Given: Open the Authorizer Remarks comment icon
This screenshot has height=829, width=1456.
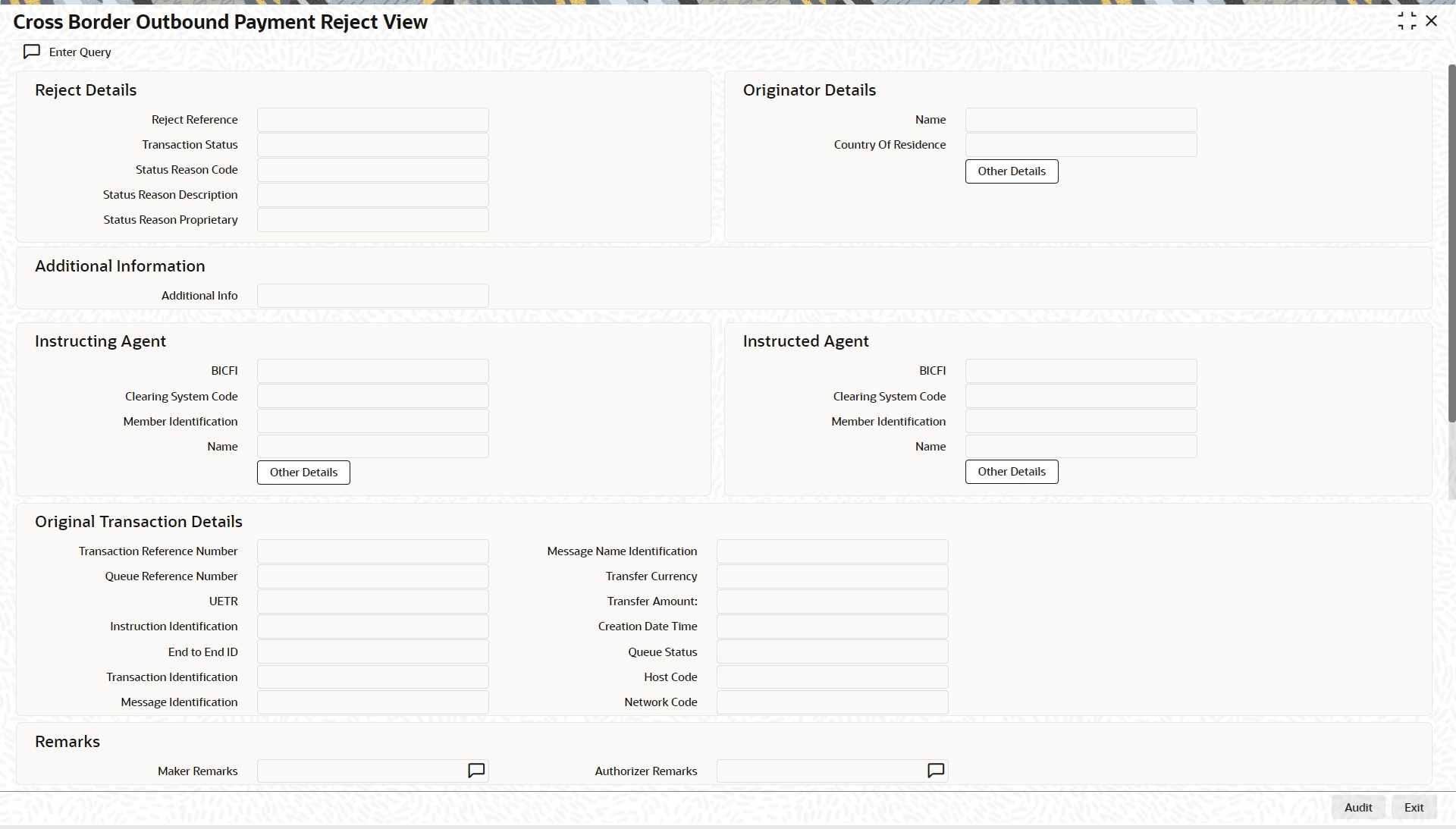Looking at the screenshot, I should [x=936, y=771].
